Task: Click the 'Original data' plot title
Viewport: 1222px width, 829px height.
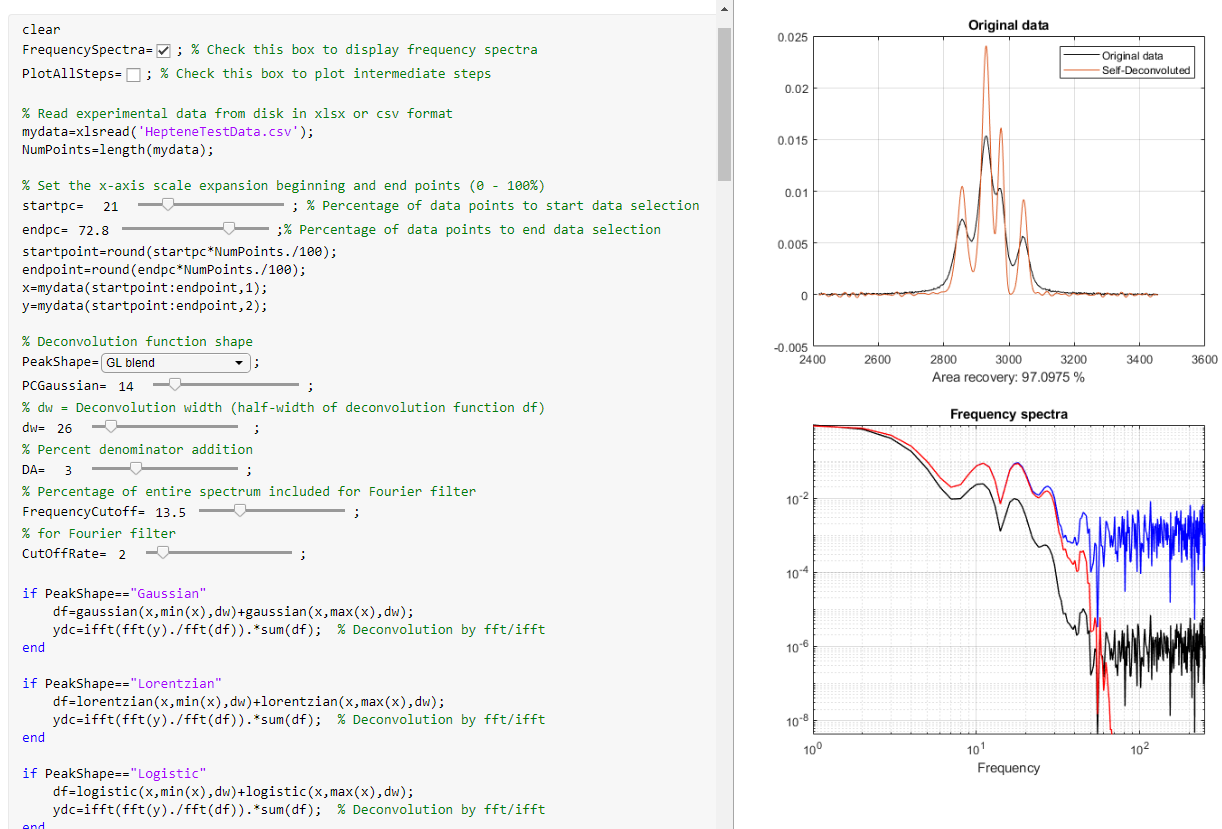Action: (x=1008, y=25)
